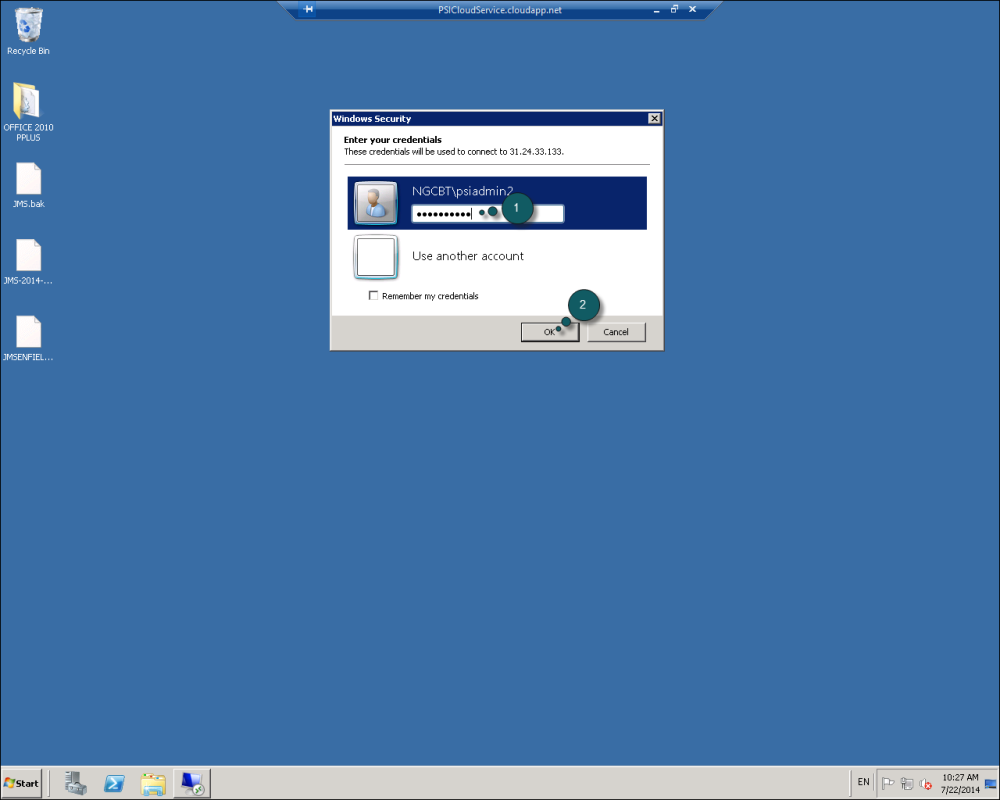Click the NGCBT\psiadmin2 user avatar tile

pyautogui.click(x=376, y=203)
